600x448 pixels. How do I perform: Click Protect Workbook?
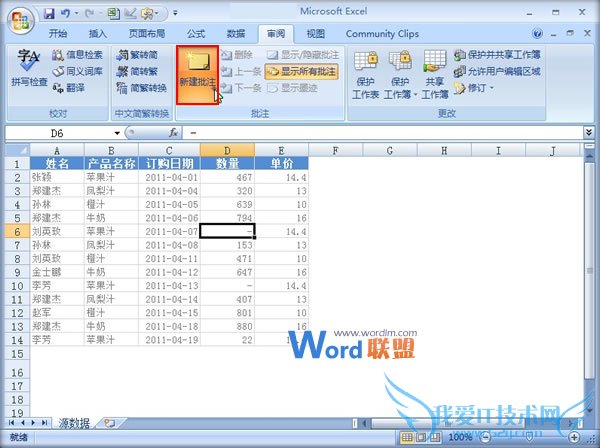pos(399,75)
